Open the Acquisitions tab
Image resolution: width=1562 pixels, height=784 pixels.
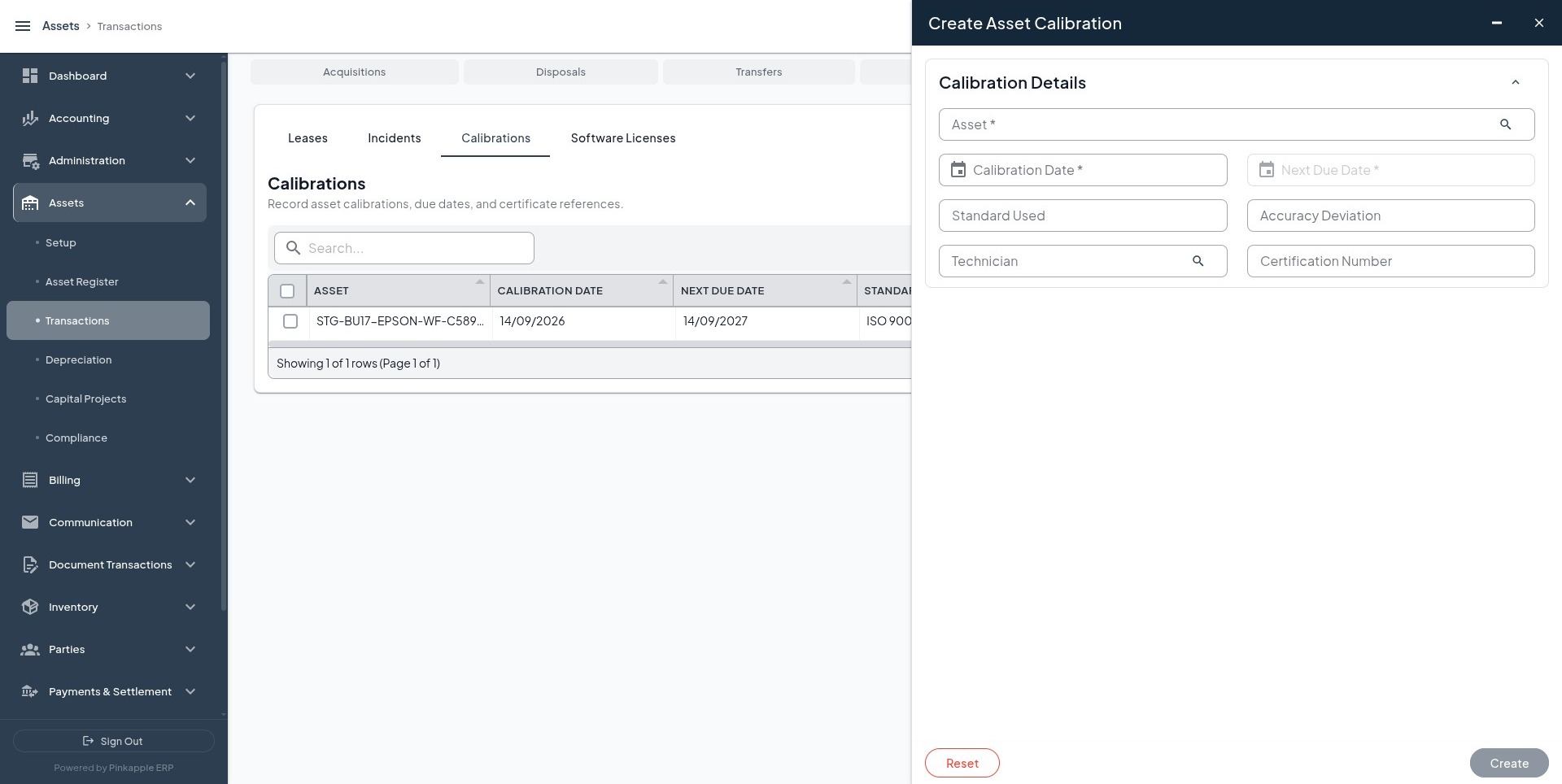click(355, 72)
